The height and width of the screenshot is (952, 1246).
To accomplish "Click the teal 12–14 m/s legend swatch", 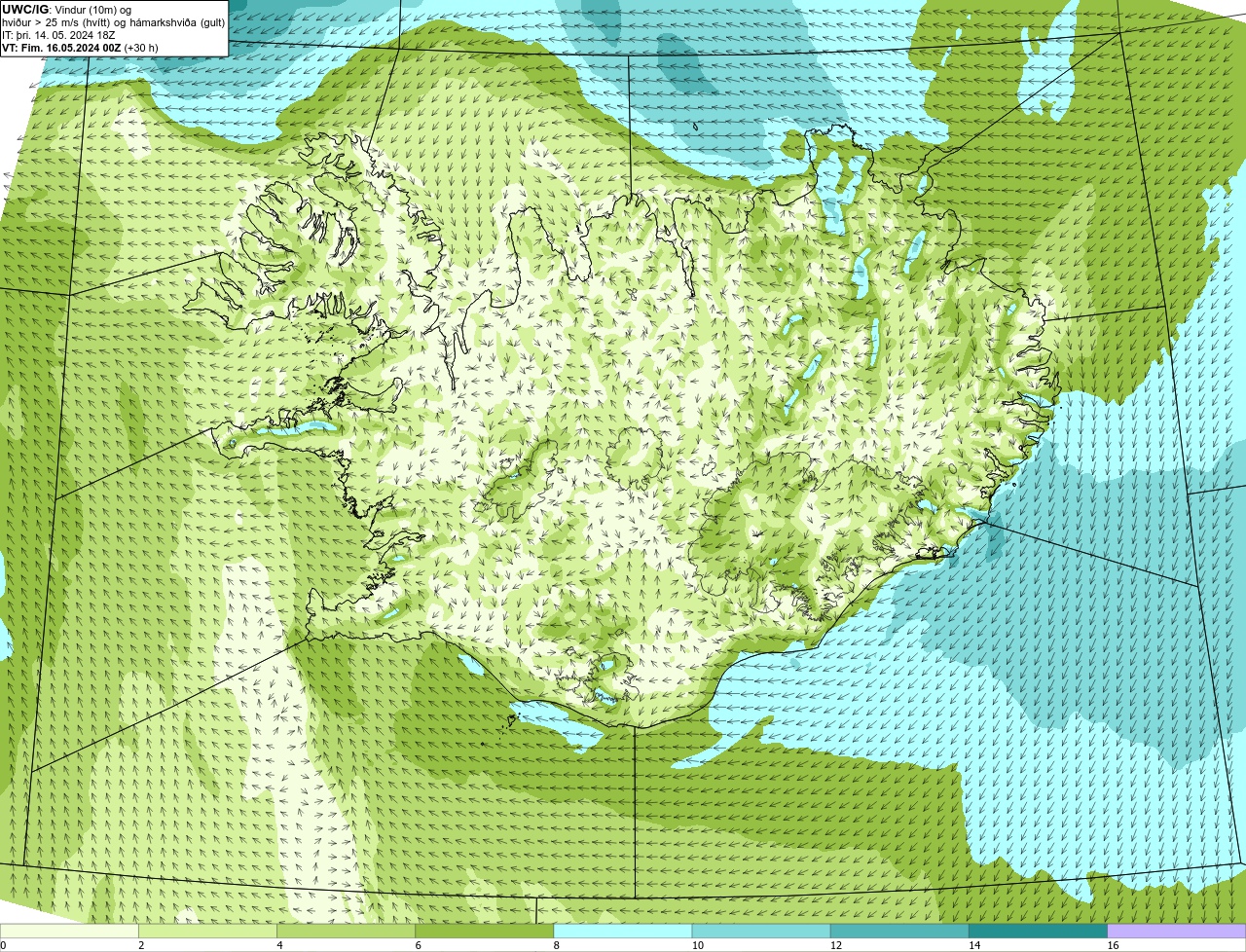I will [x=899, y=932].
